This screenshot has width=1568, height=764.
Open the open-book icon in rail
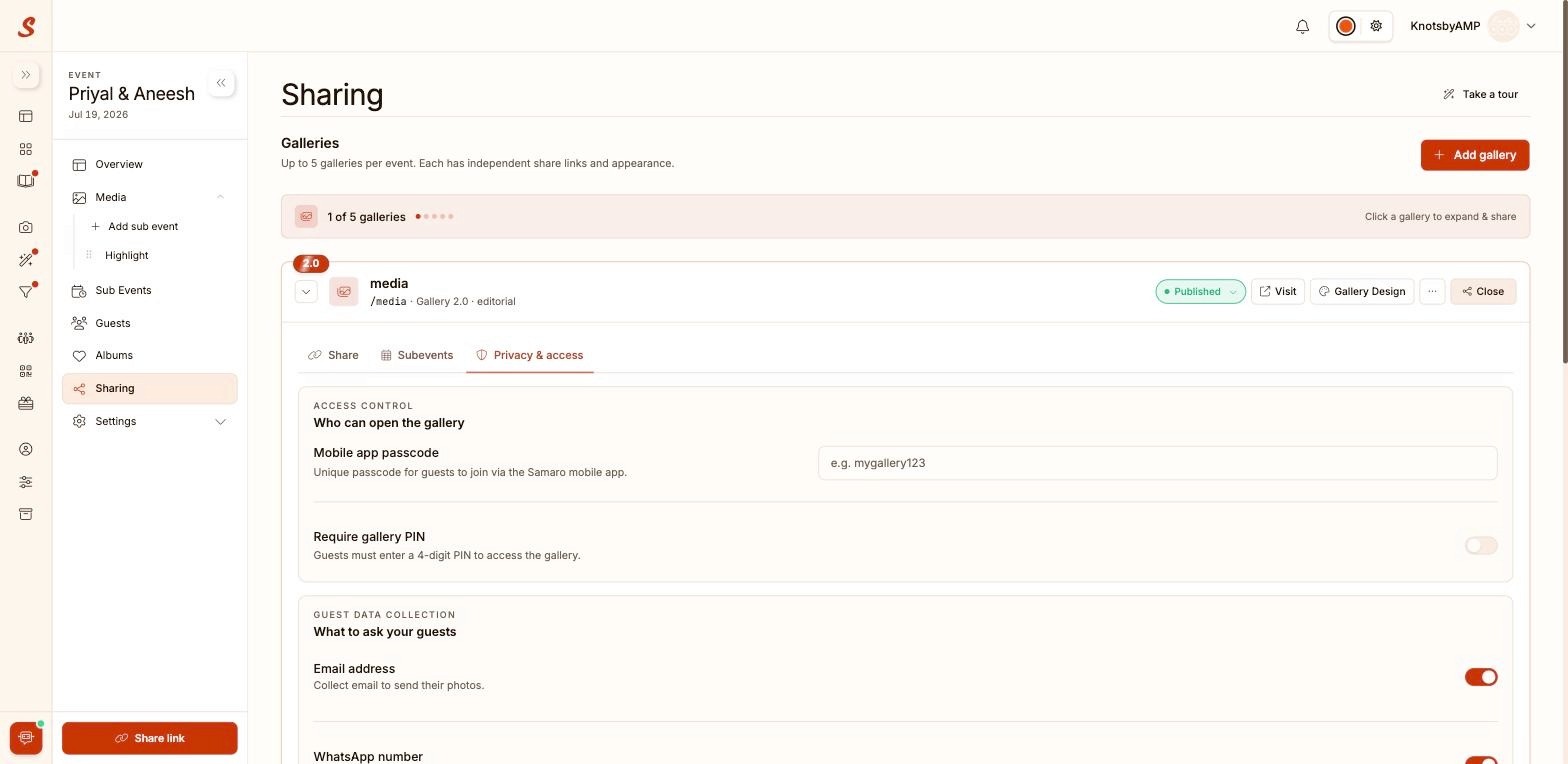(x=26, y=181)
